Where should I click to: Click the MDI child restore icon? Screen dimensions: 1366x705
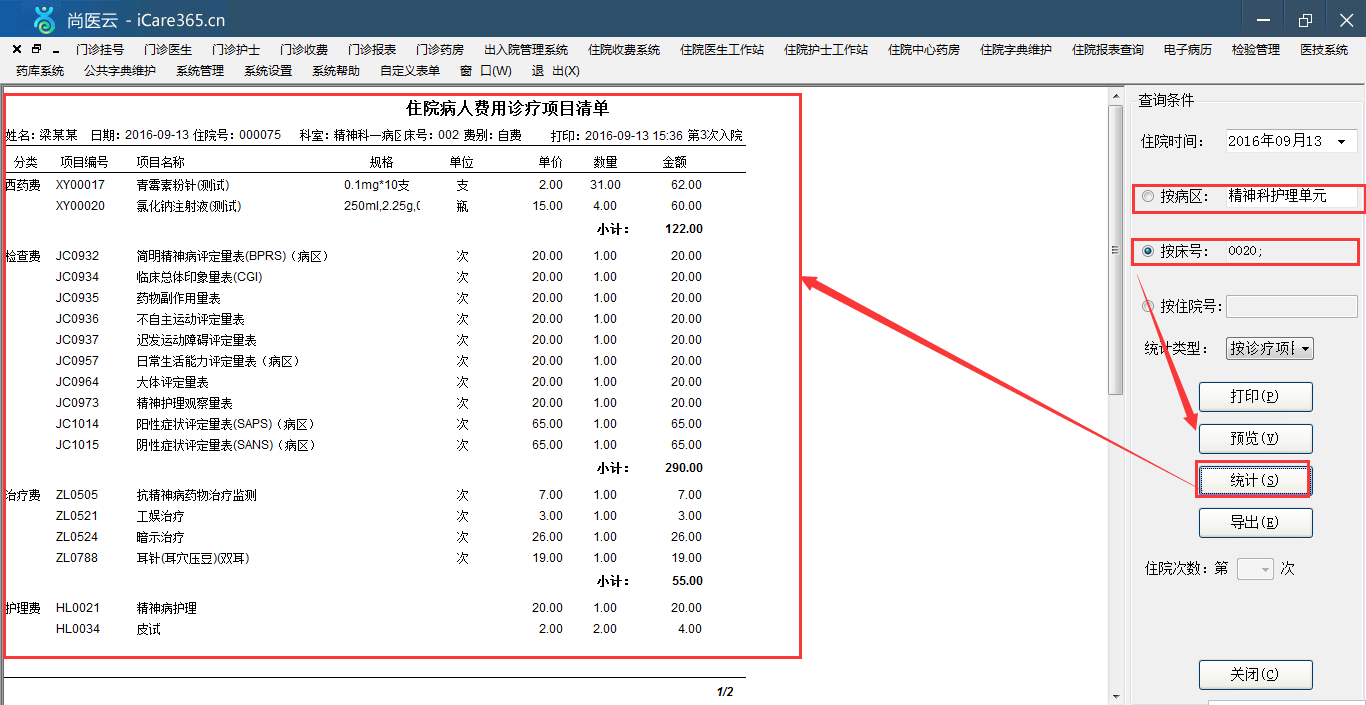pyautogui.click(x=37, y=49)
